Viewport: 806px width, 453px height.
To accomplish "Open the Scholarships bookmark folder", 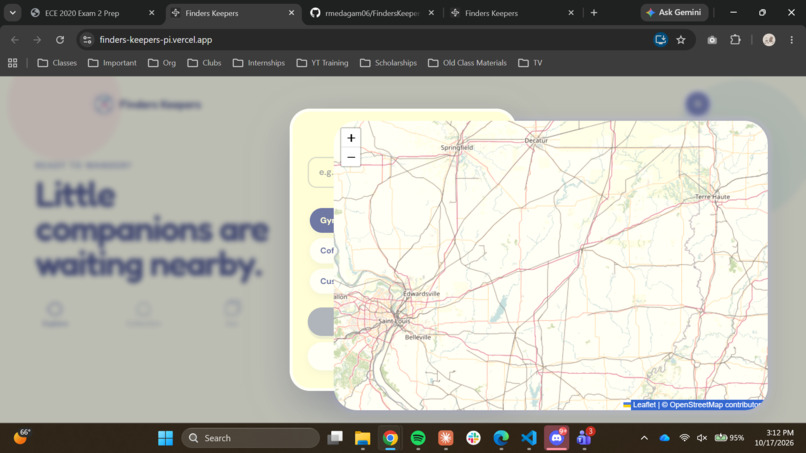I will pos(388,63).
